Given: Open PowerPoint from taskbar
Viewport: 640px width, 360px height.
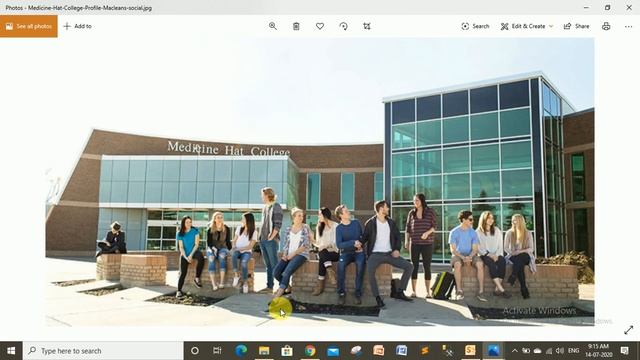Looking at the screenshot, I should [x=378, y=351].
